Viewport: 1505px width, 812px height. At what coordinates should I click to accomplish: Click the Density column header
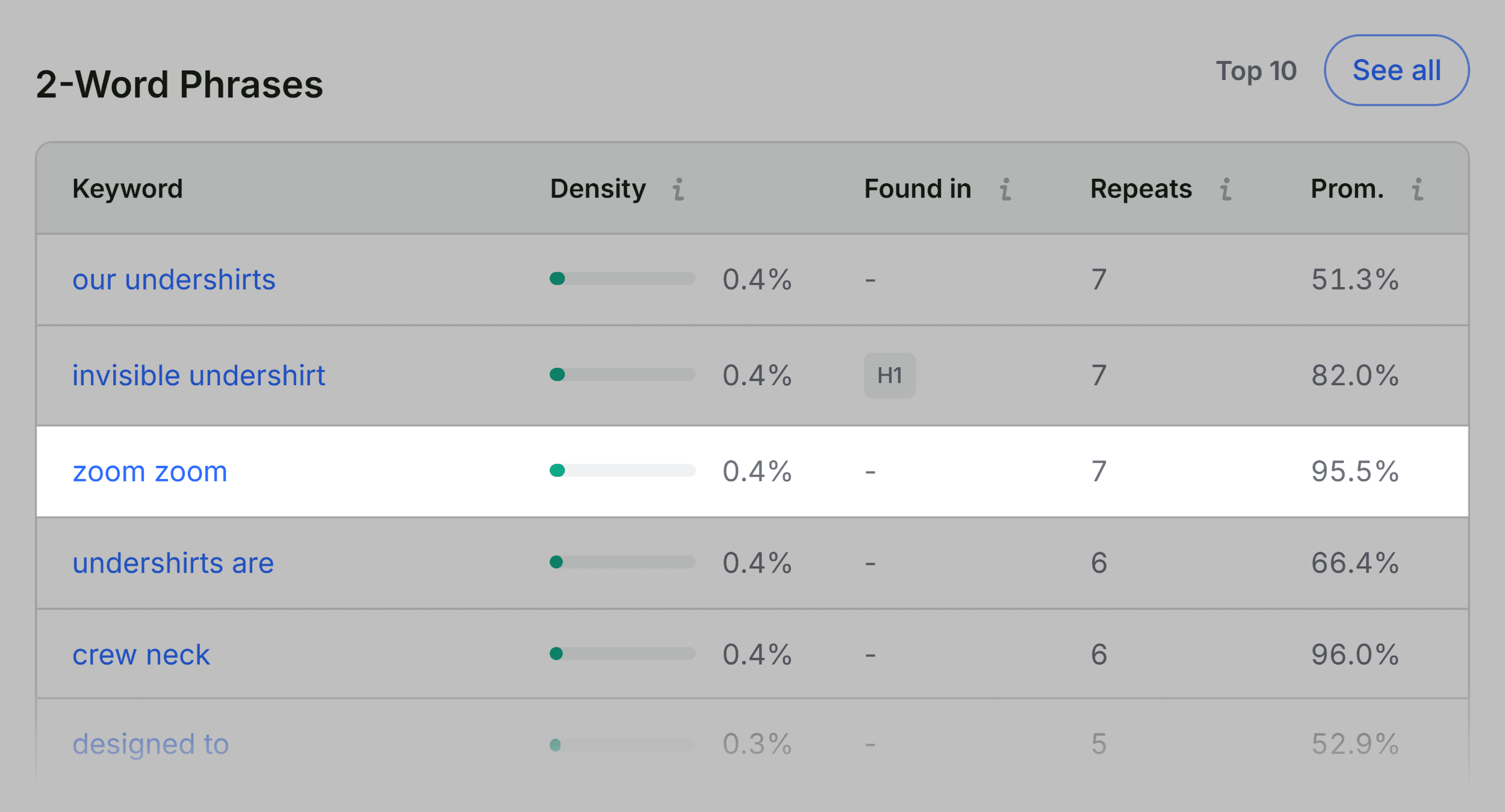coord(598,189)
